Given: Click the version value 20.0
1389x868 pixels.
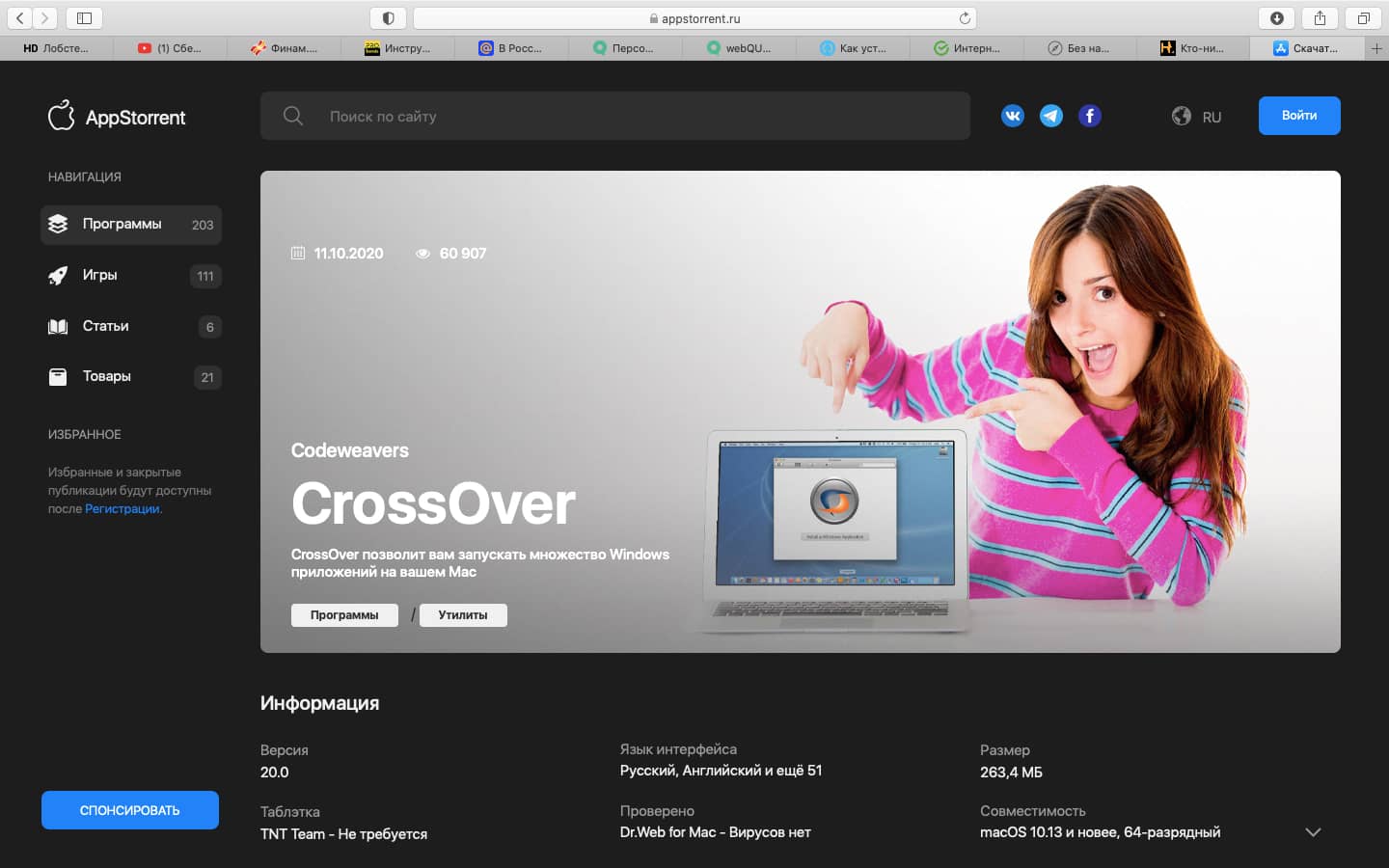Looking at the screenshot, I should click(275, 773).
